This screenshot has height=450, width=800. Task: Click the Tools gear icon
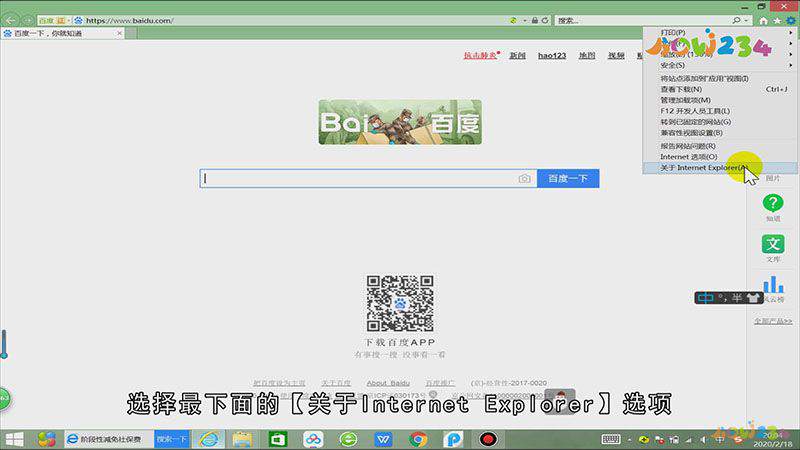click(790, 21)
